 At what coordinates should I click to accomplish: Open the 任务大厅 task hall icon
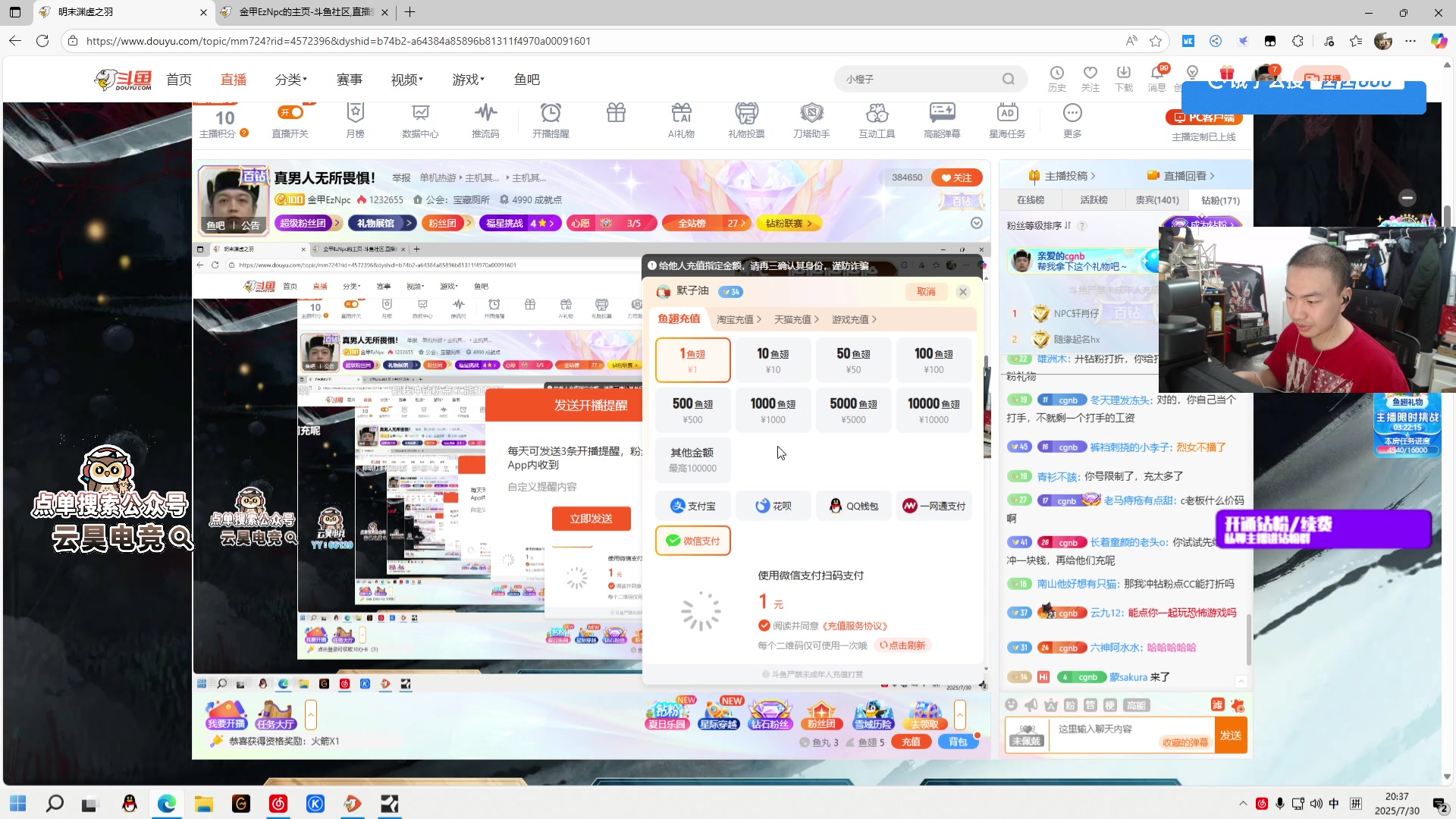pyautogui.click(x=275, y=715)
